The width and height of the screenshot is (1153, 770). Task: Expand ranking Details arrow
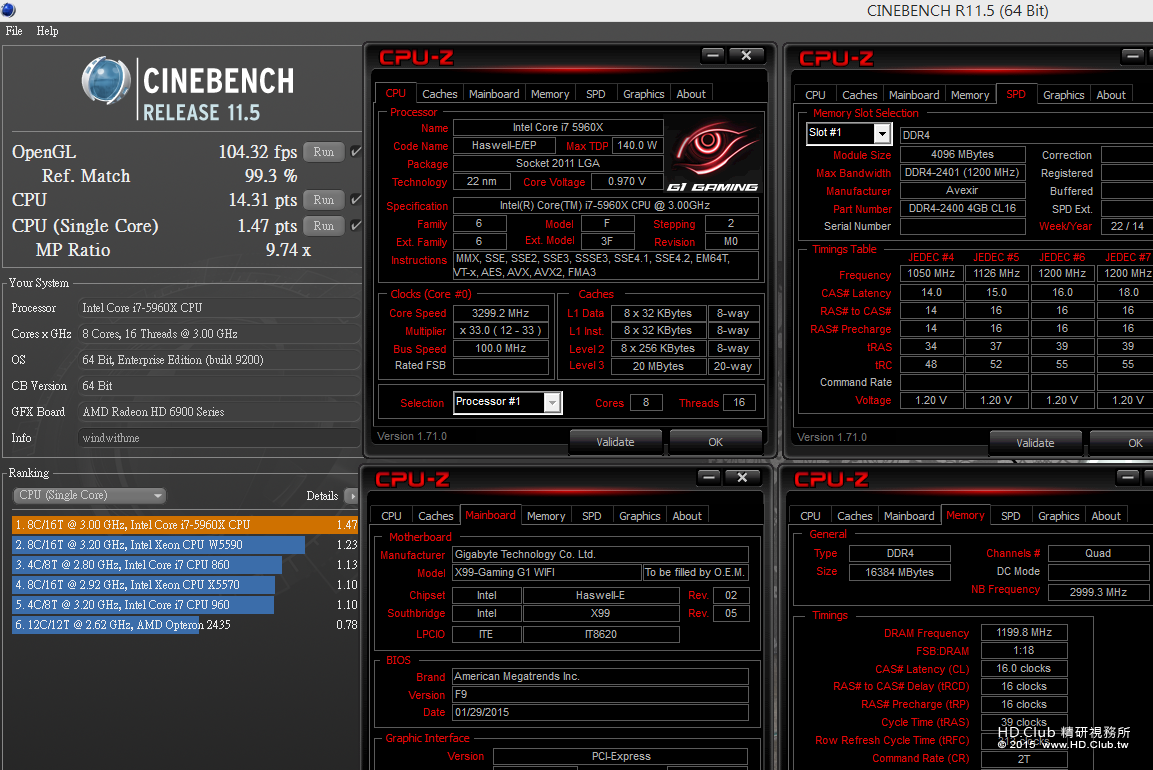point(351,496)
